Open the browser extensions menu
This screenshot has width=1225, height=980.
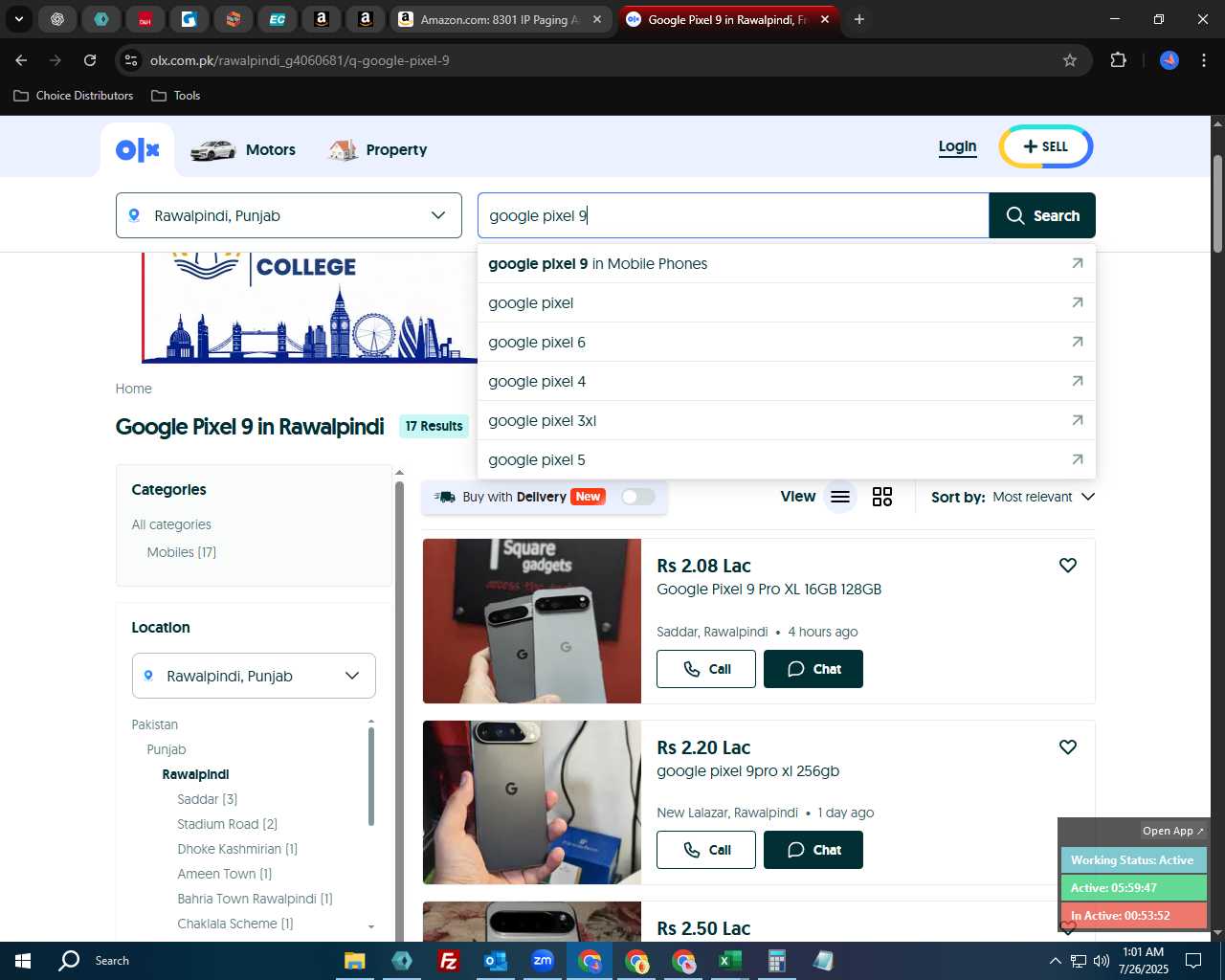(x=1118, y=60)
